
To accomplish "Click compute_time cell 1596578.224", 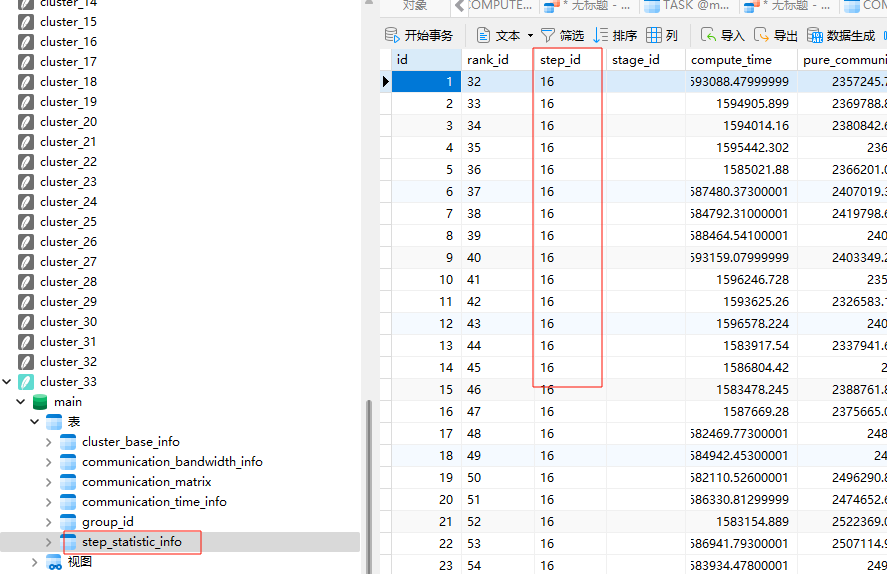I will pos(742,324).
